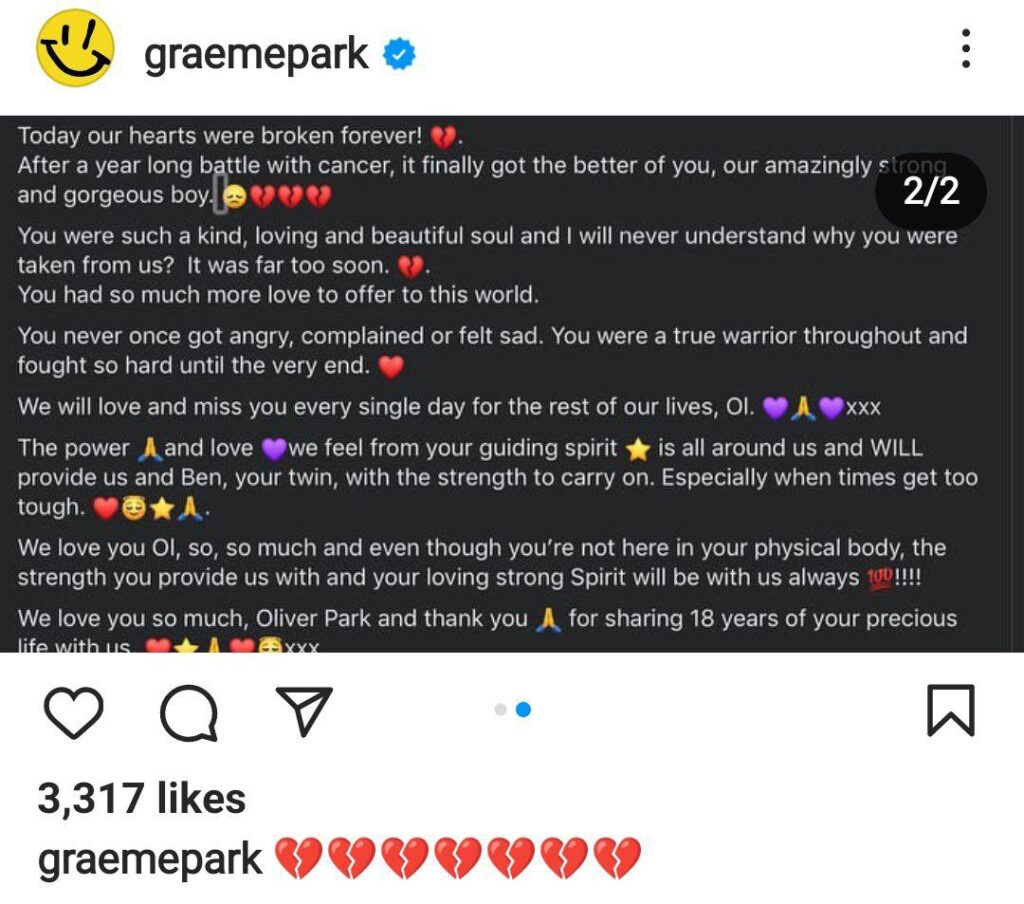This screenshot has height=904, width=1024.
Task: Open the yellow smiley profile picture
Action: pos(75,48)
